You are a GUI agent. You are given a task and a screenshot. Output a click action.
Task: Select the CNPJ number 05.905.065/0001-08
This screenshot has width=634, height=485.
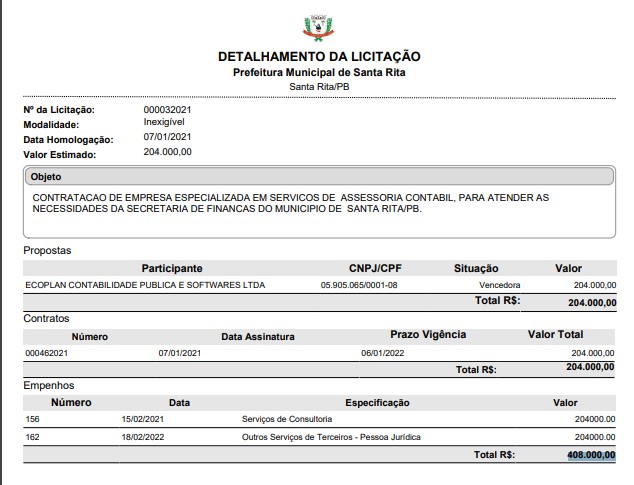[x=359, y=285]
